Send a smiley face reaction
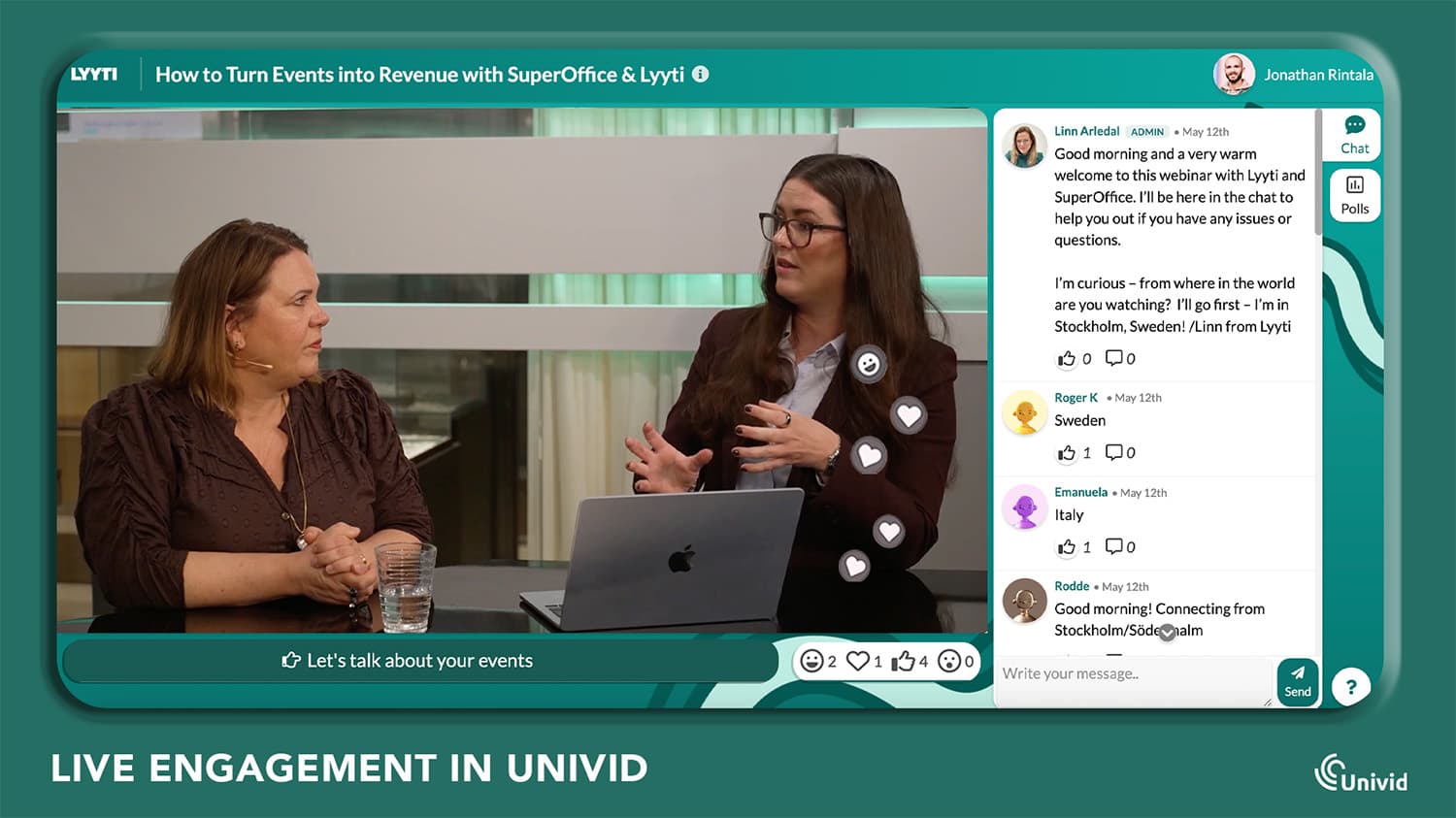This screenshot has width=1456, height=818. tap(811, 661)
